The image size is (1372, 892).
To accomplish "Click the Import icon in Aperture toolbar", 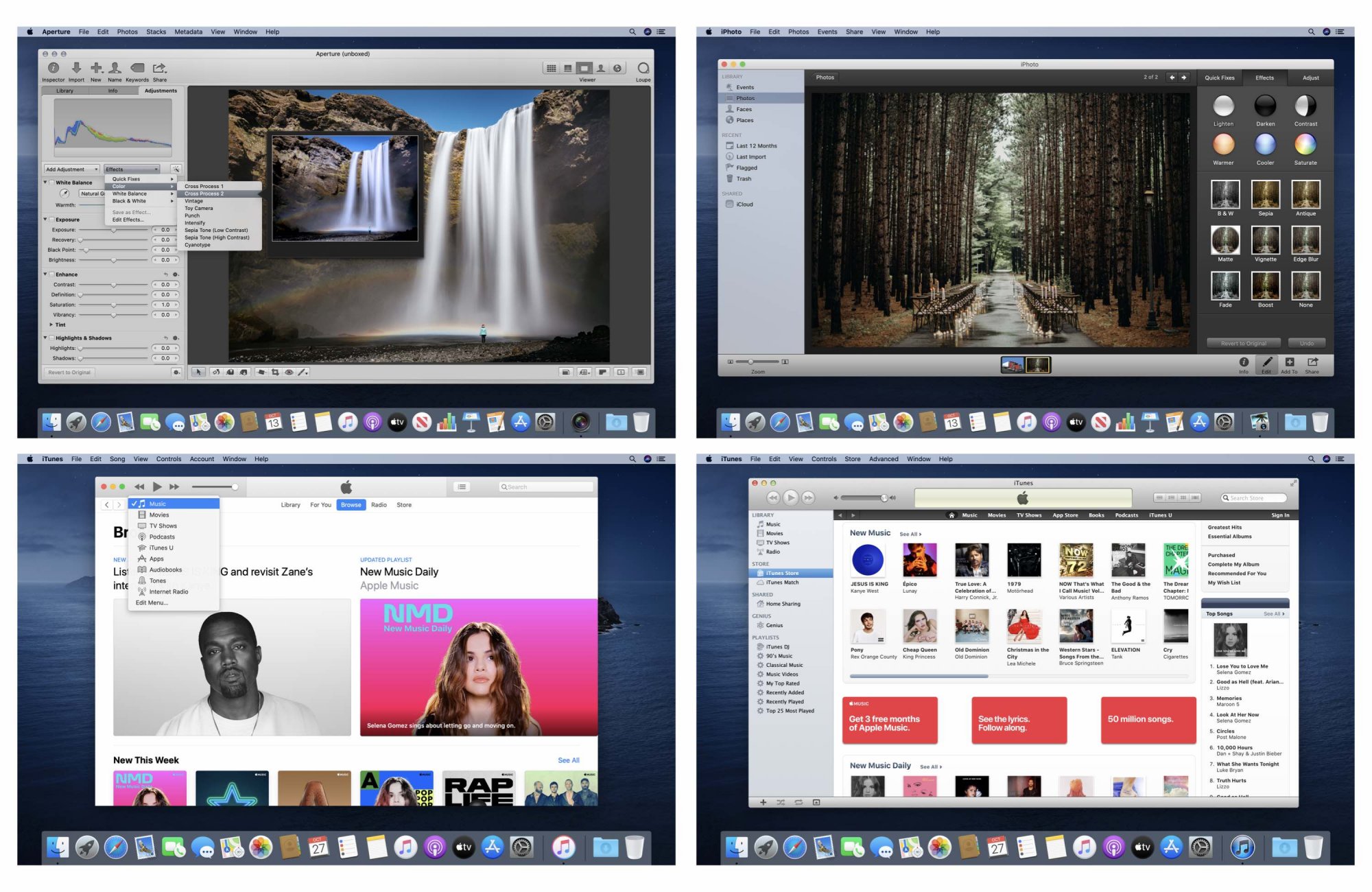I will point(76,68).
